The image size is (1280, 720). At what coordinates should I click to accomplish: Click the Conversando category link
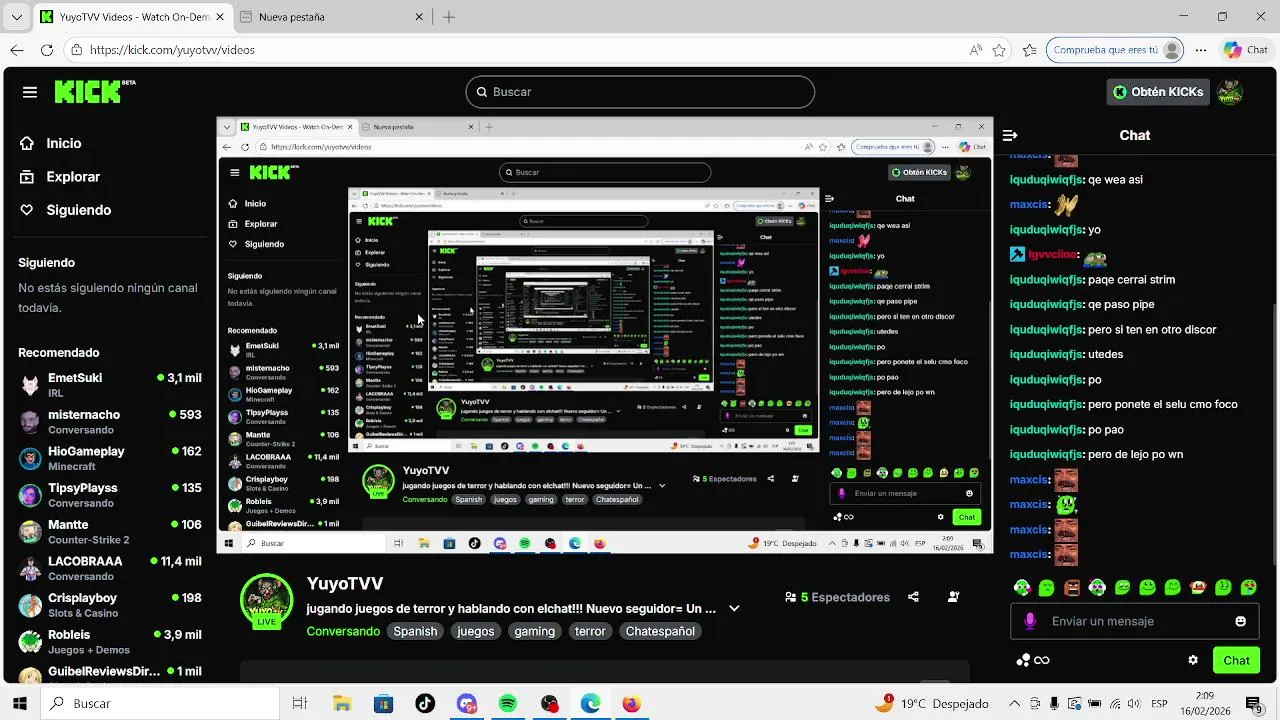[x=343, y=631]
